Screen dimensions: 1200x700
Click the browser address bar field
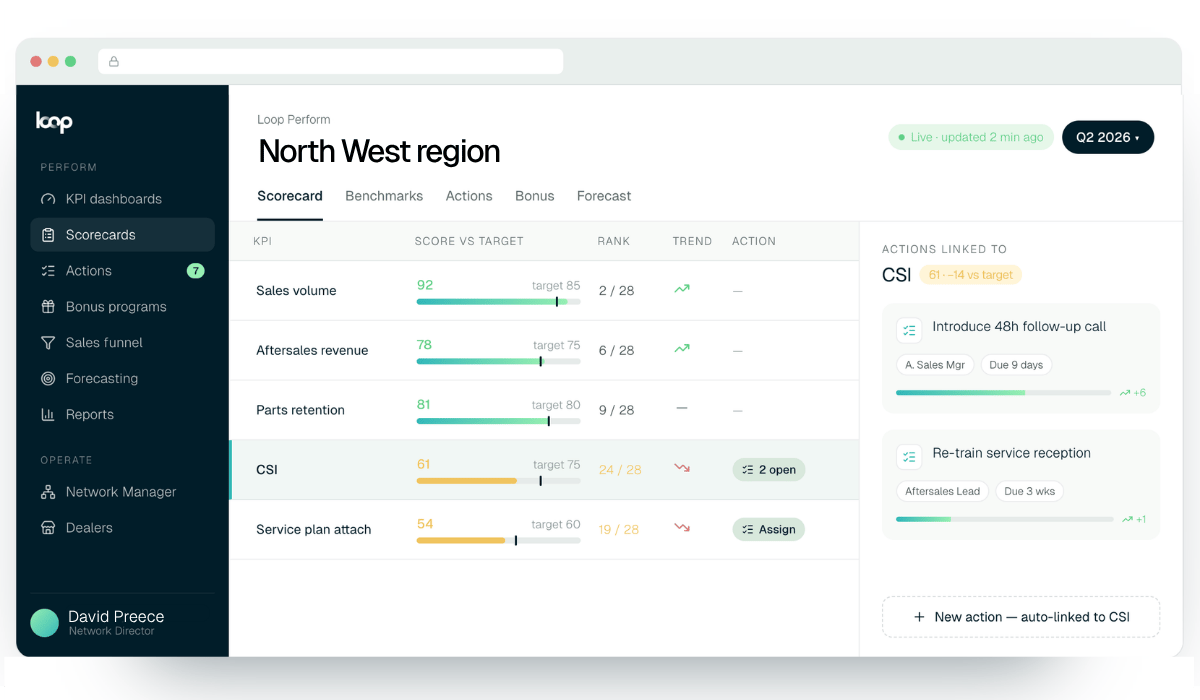(x=331, y=62)
